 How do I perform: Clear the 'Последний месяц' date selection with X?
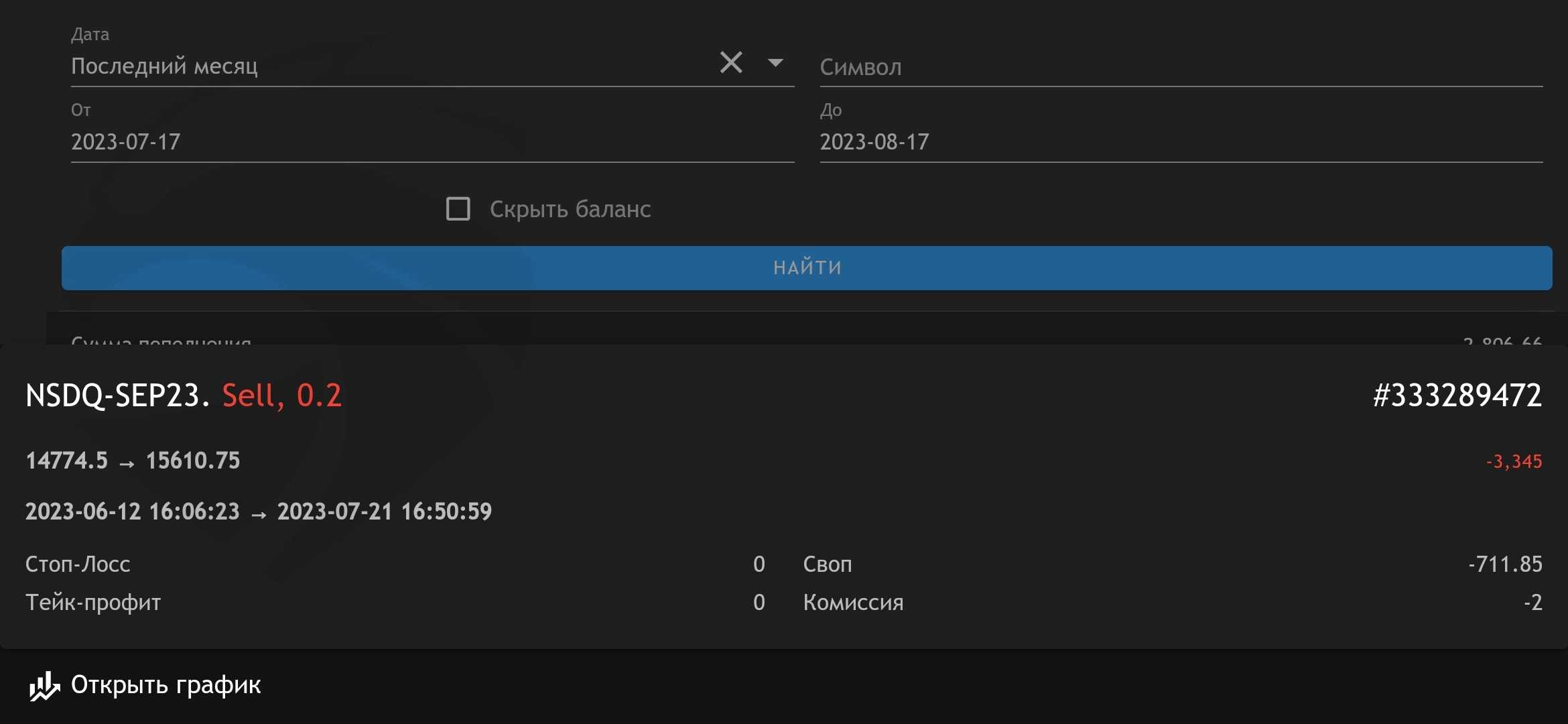coord(731,63)
